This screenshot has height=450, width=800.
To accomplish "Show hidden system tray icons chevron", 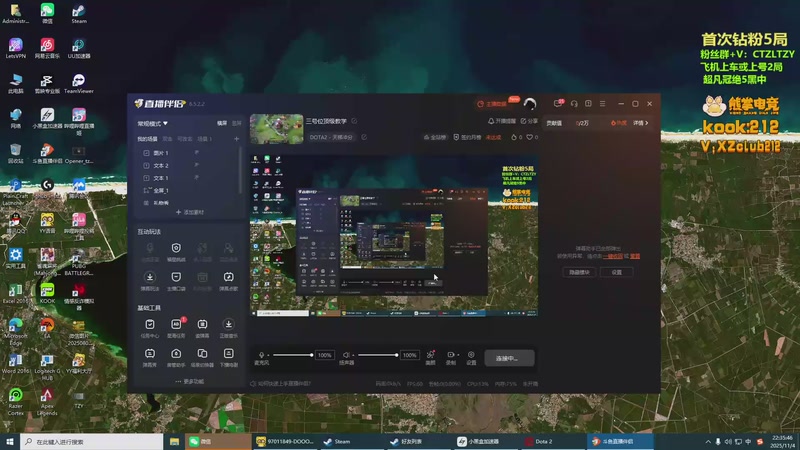I will tap(708, 442).
